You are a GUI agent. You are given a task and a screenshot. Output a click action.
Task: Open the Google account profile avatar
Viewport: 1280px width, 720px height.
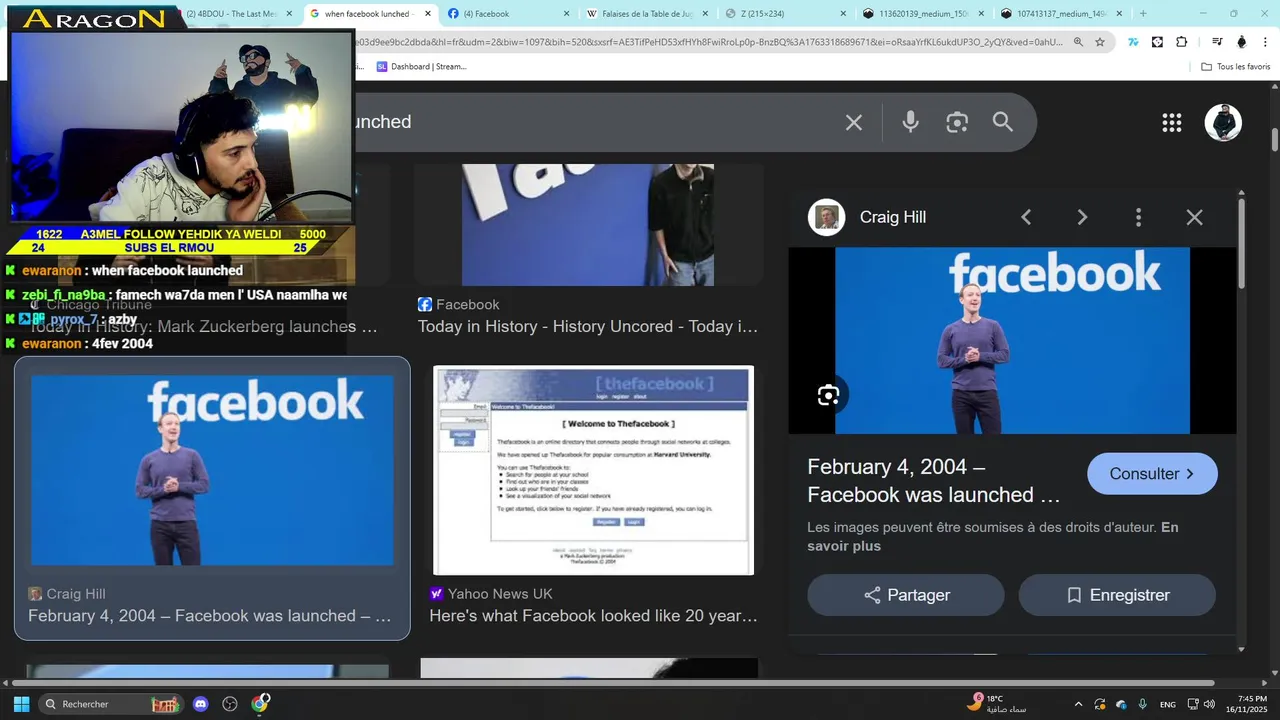(x=1223, y=123)
